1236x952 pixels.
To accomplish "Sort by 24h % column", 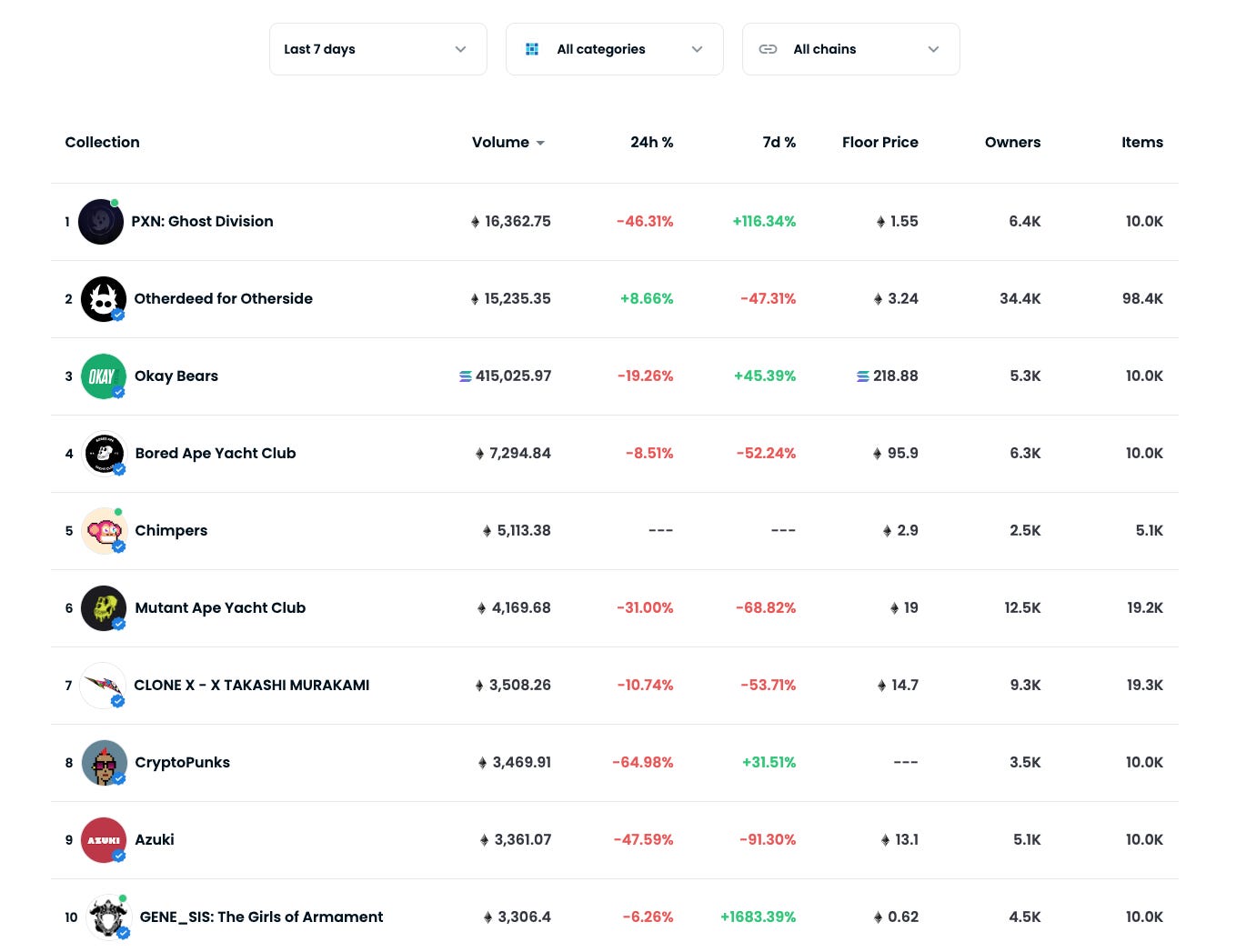I will [x=651, y=142].
